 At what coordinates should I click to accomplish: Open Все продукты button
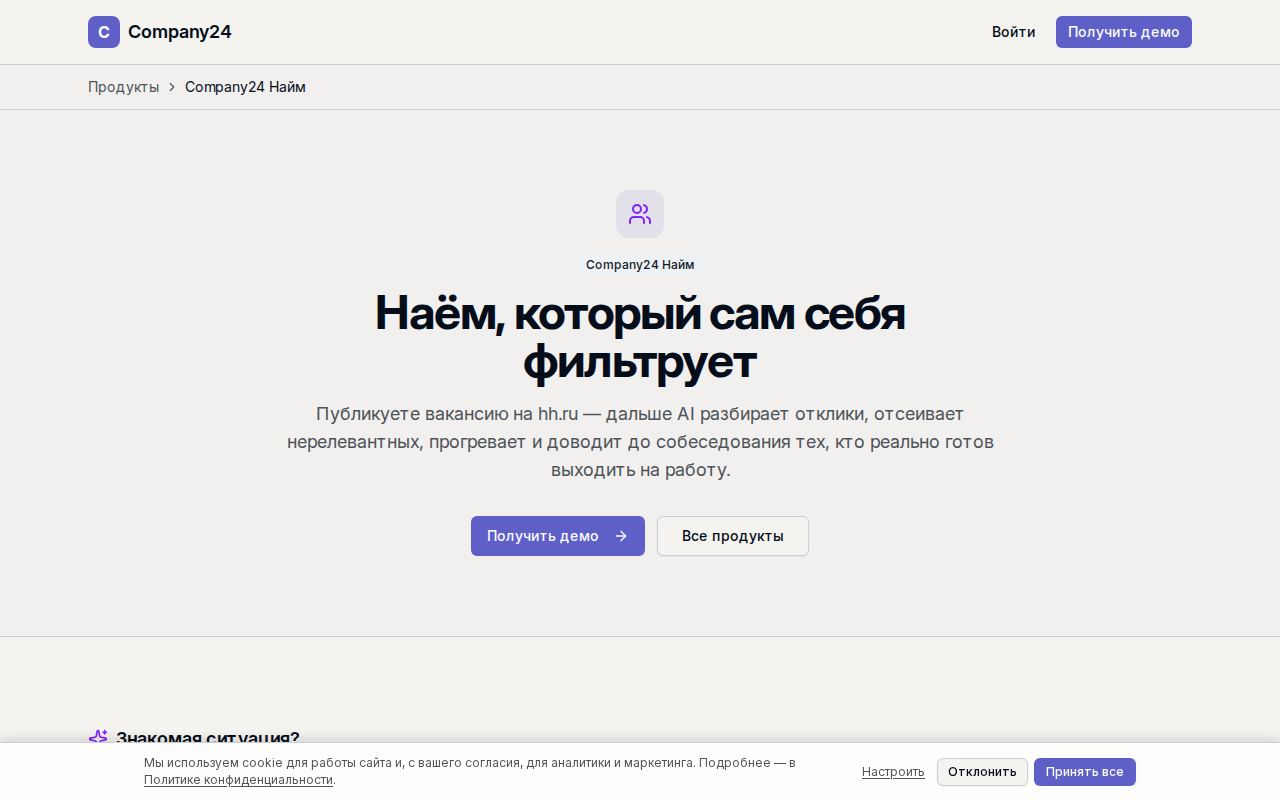(733, 536)
